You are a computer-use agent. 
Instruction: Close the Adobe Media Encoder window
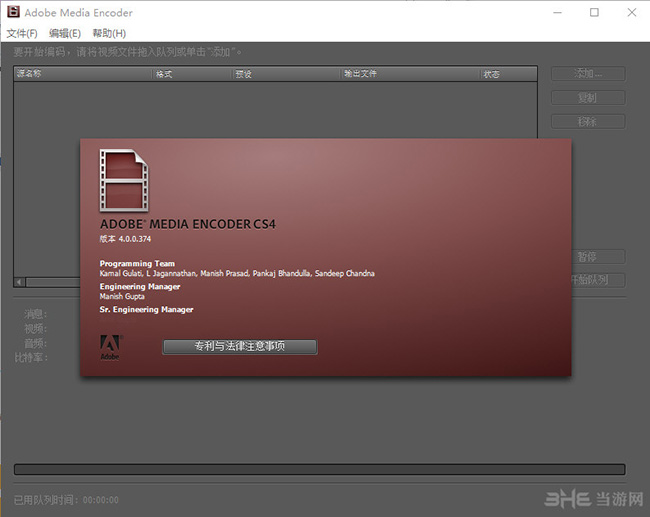tap(632, 12)
